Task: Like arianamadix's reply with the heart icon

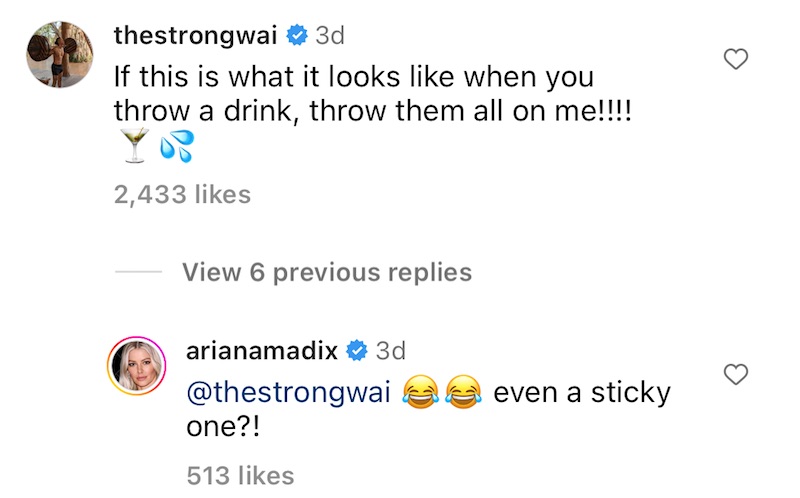Action: (x=736, y=375)
